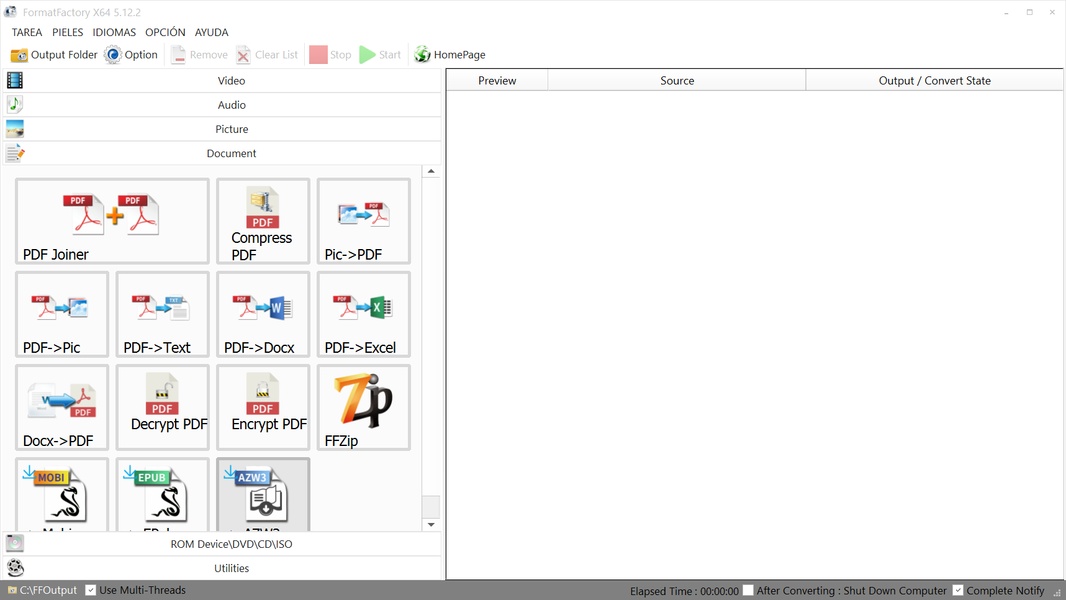The image size is (1066, 600).
Task: Click the HomePage toolbar button
Action: pyautogui.click(x=449, y=55)
